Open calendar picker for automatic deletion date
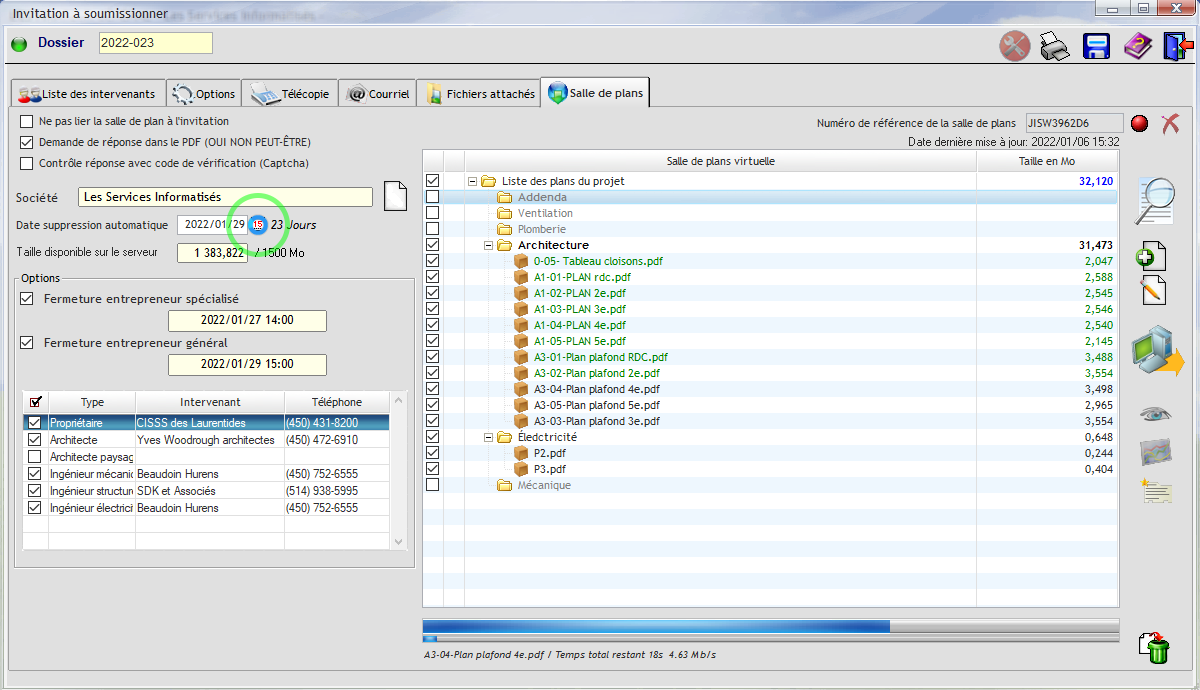Viewport: 1200px width, 690px height. point(257,225)
